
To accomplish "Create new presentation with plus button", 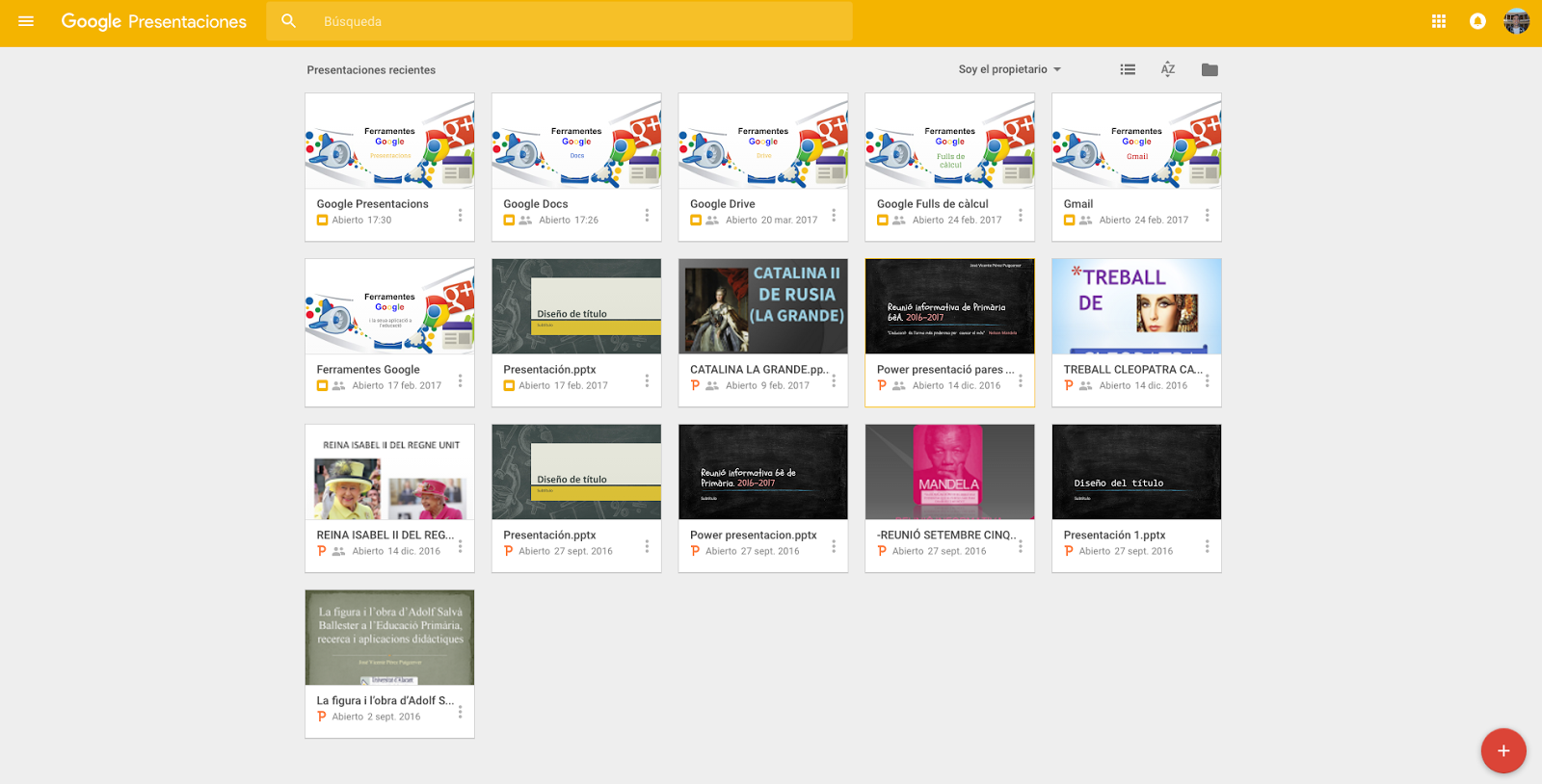I will point(1503,751).
